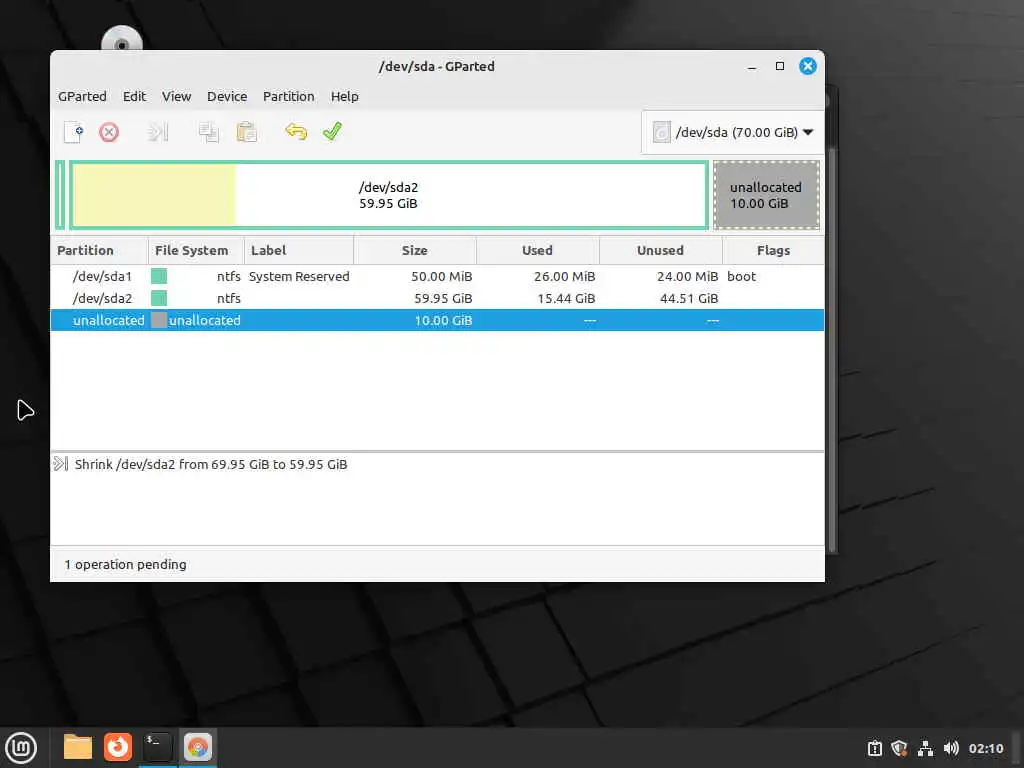
Task: Open the View menu
Action: [x=176, y=97]
